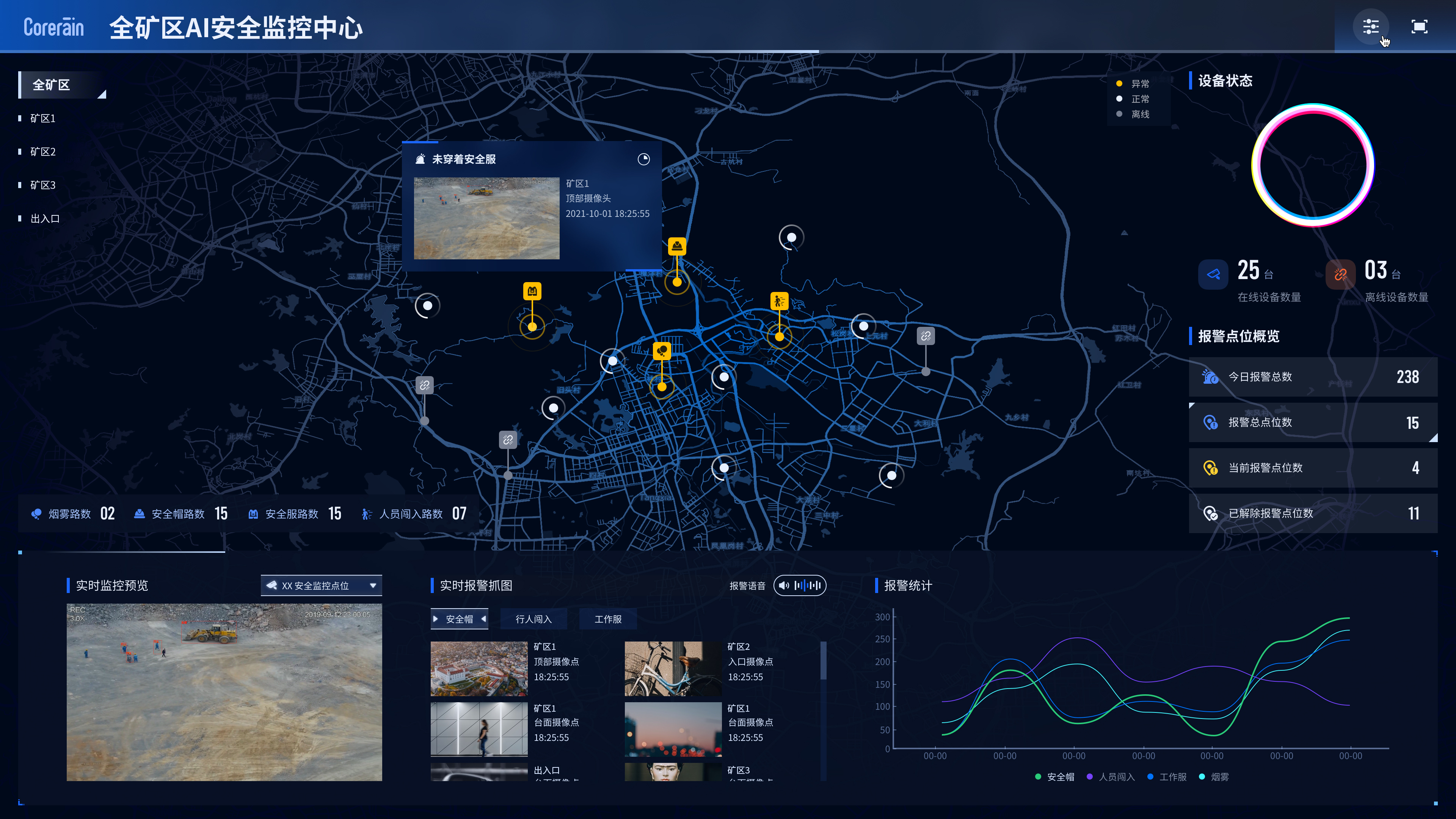Switch to the 工作服 tab

607,618
